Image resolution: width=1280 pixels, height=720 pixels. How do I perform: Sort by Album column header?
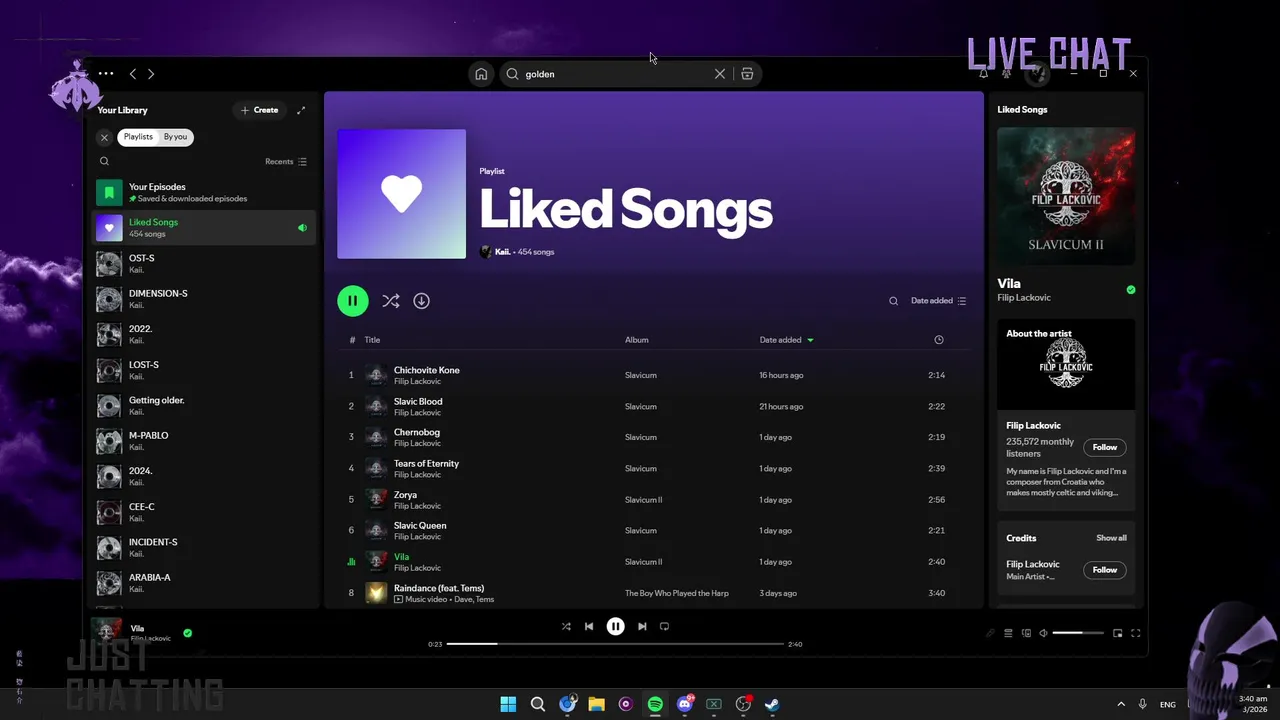coord(637,340)
